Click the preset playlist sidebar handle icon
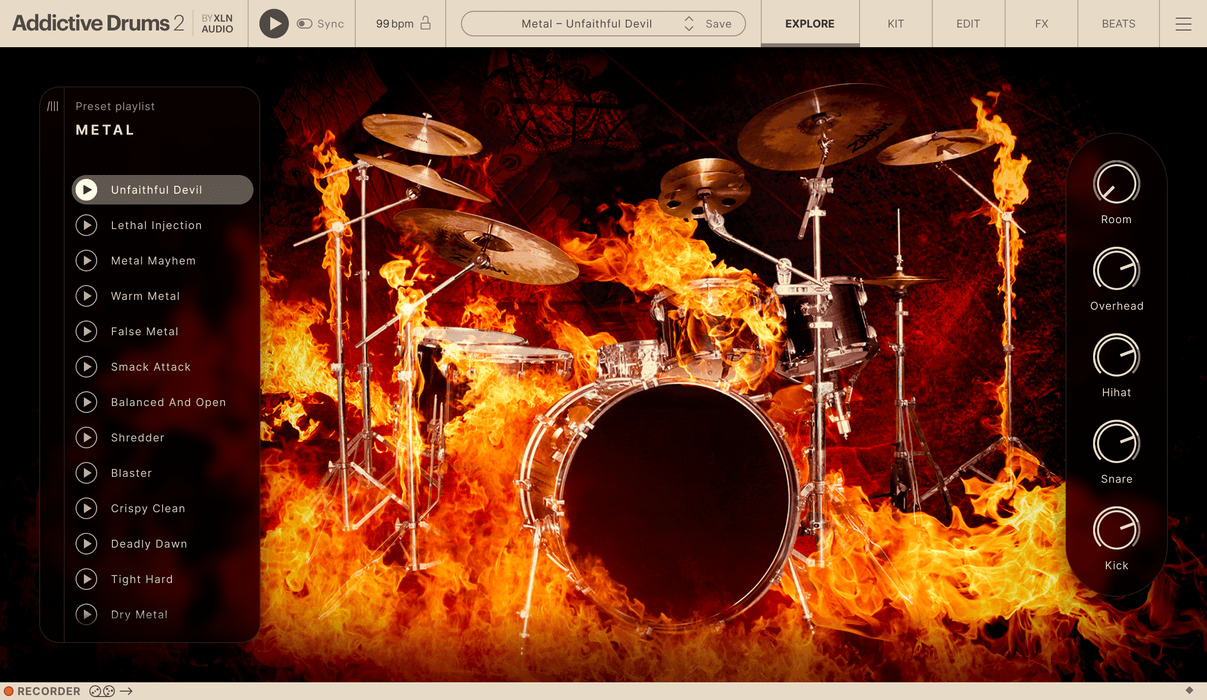Screen dimensions: 1207x700 pyautogui.click(x=53, y=106)
